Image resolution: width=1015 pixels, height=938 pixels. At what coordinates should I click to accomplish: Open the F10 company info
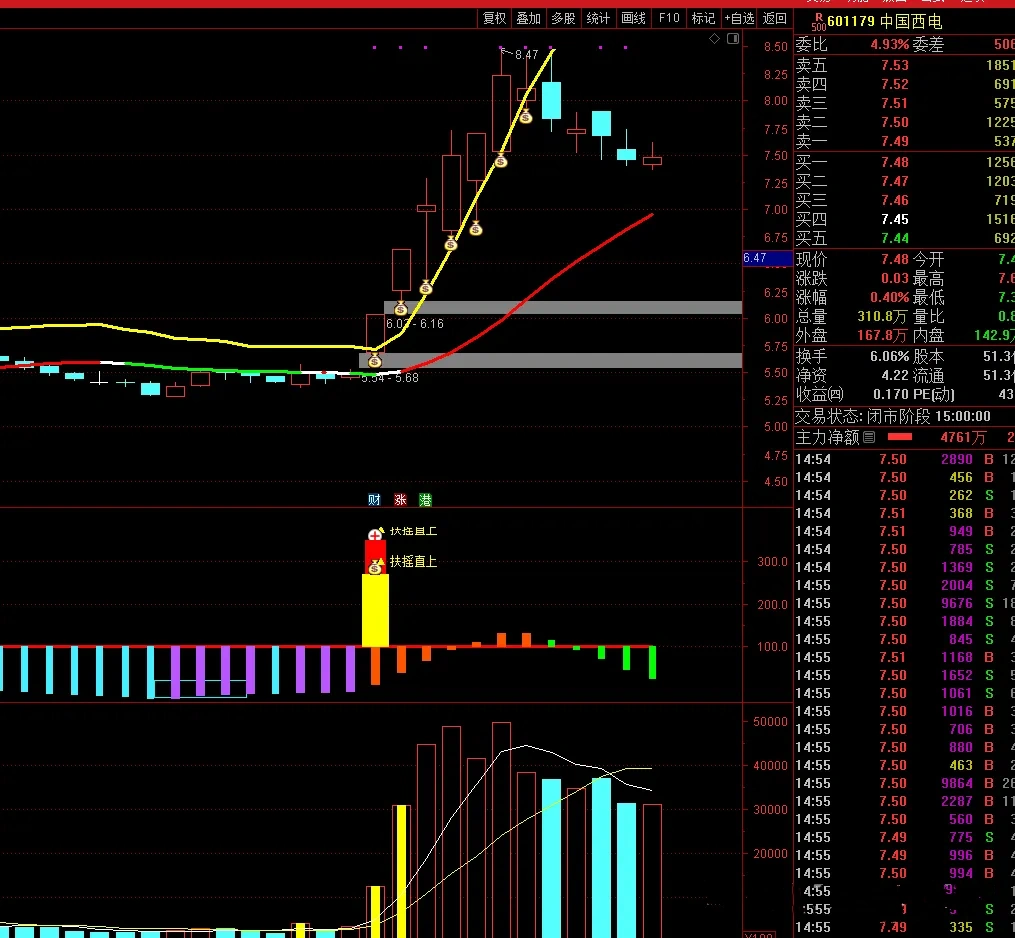669,18
